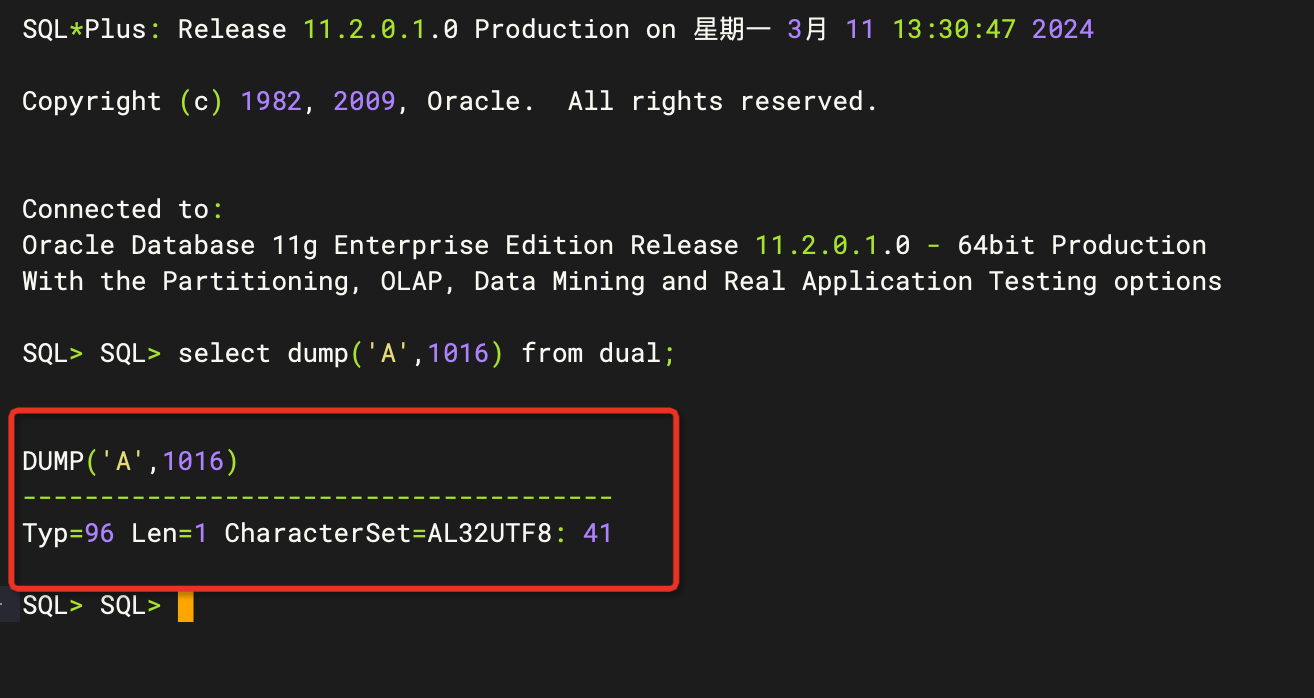This screenshot has height=698, width=1314.
Task: Click the 星期一 weekday text
Action: tap(732, 29)
